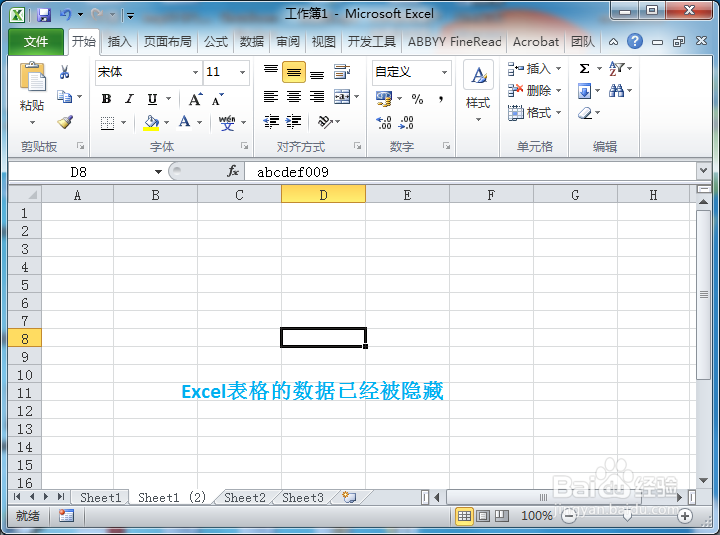The image size is (720, 535).
Task: Click the Clear eraser icon
Action: pyautogui.click(x=585, y=113)
